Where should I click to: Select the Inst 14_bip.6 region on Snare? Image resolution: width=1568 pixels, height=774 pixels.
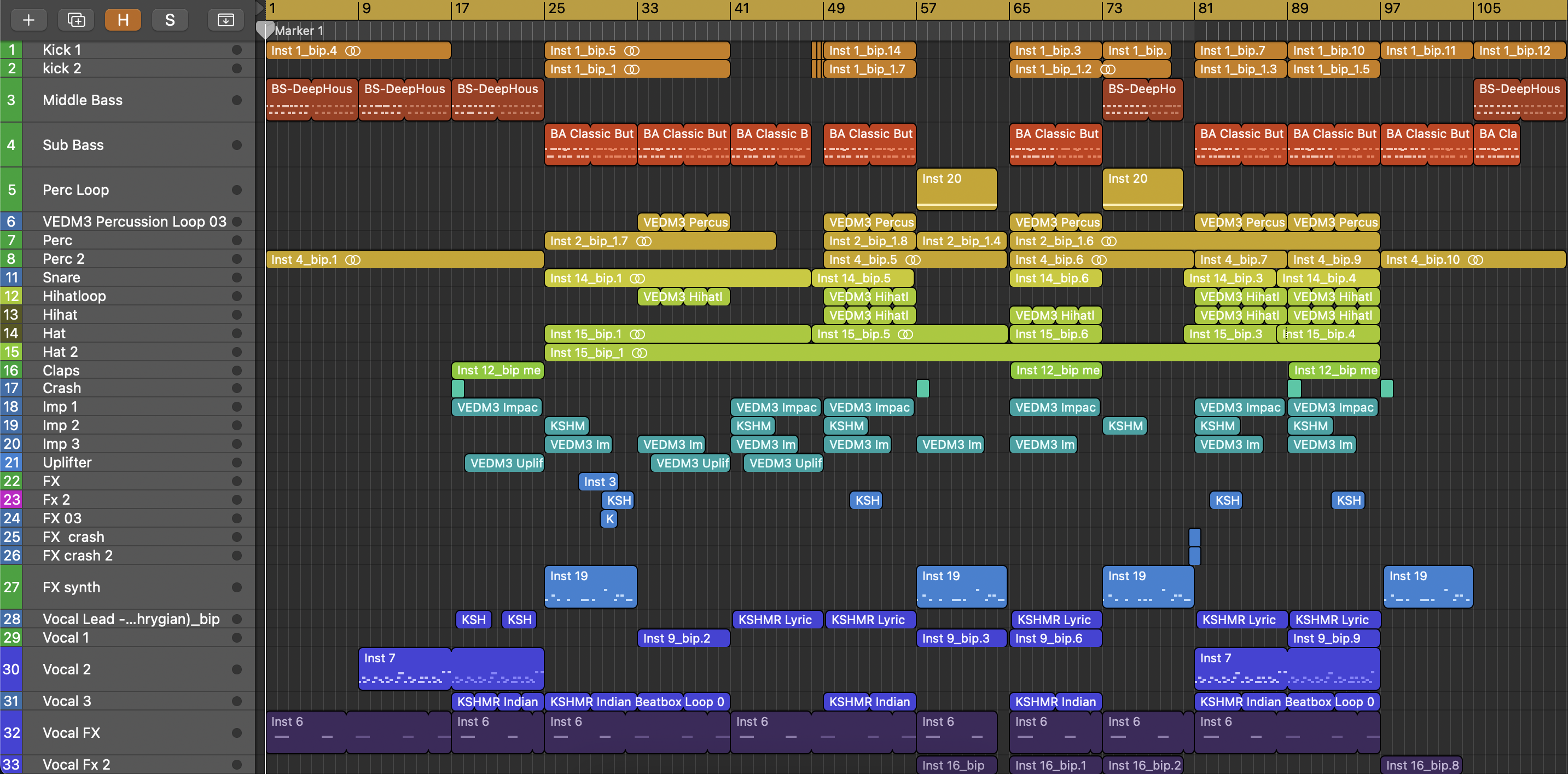1055,278
